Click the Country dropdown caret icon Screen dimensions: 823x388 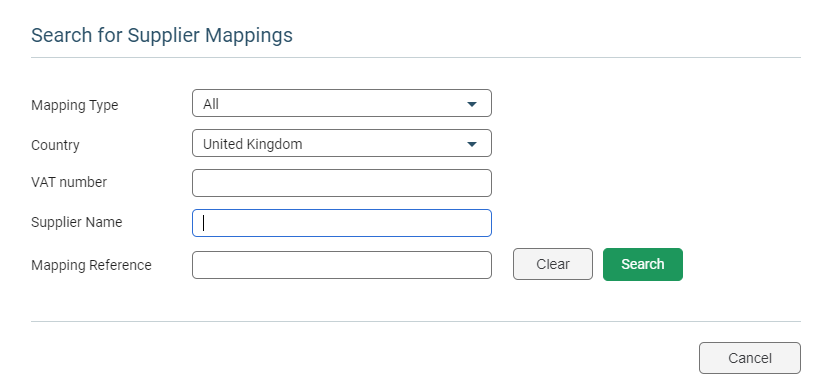click(472, 144)
